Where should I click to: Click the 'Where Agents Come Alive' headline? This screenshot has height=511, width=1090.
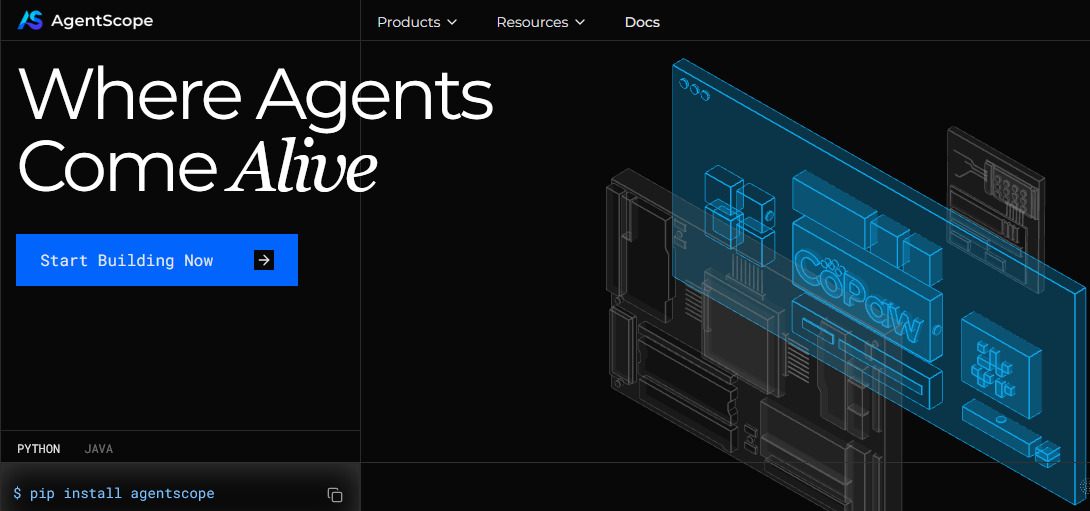coord(254,129)
